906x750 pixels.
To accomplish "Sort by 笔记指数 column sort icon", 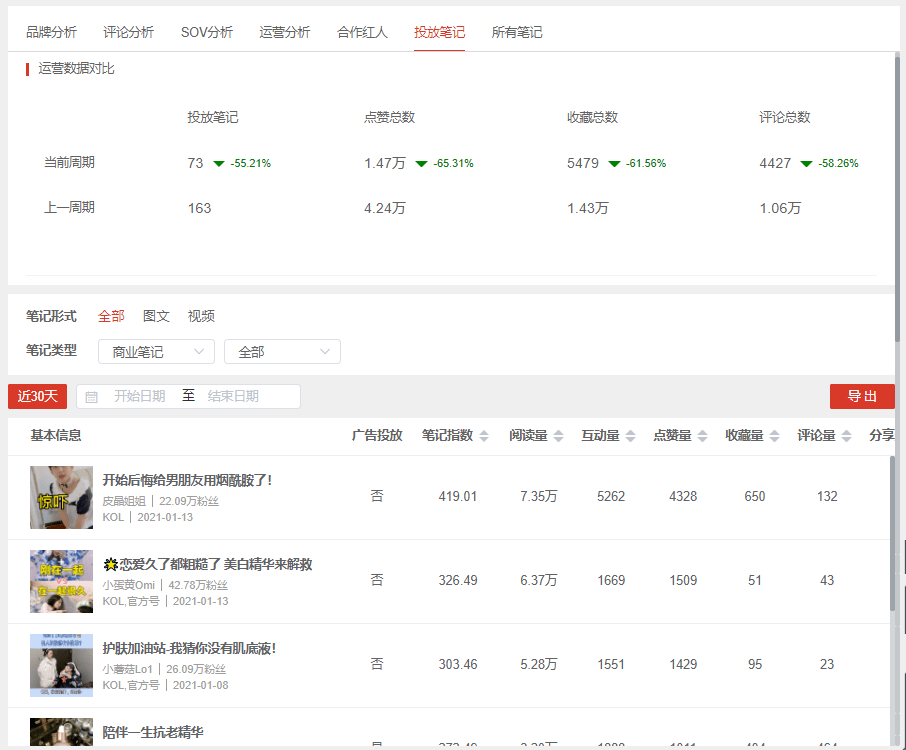I will (x=484, y=436).
